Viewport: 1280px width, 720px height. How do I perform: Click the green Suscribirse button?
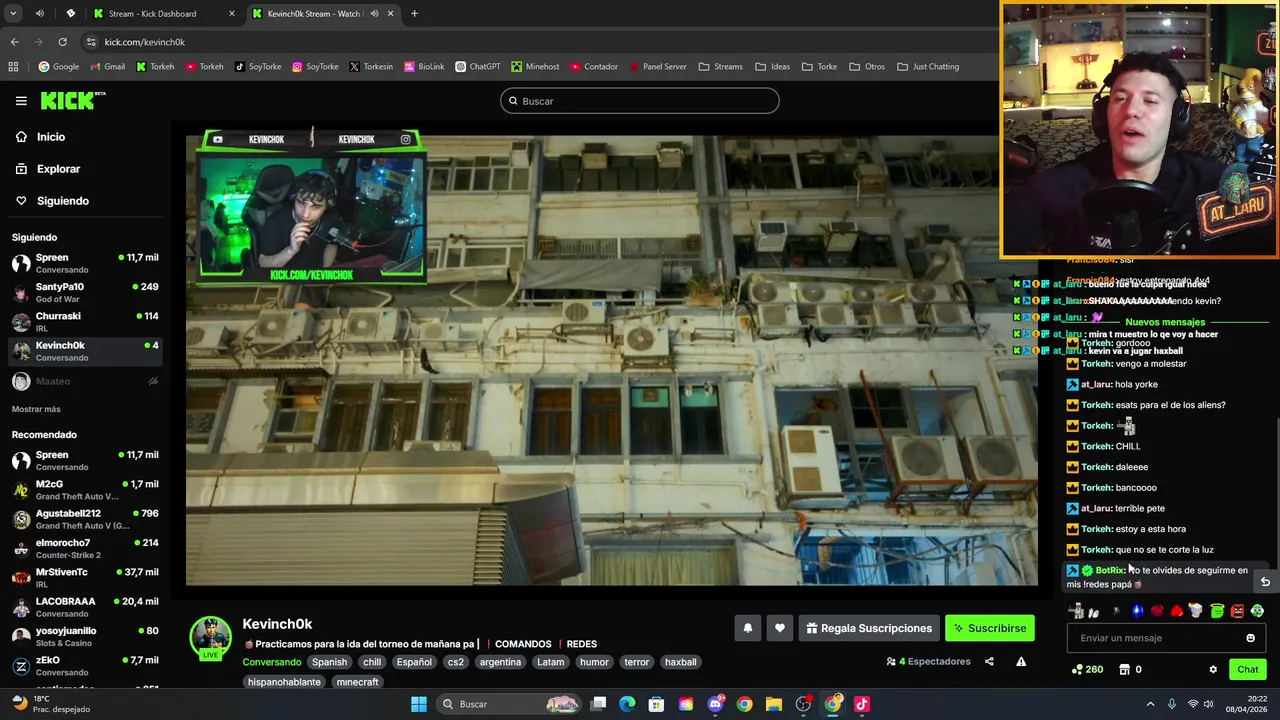point(990,628)
